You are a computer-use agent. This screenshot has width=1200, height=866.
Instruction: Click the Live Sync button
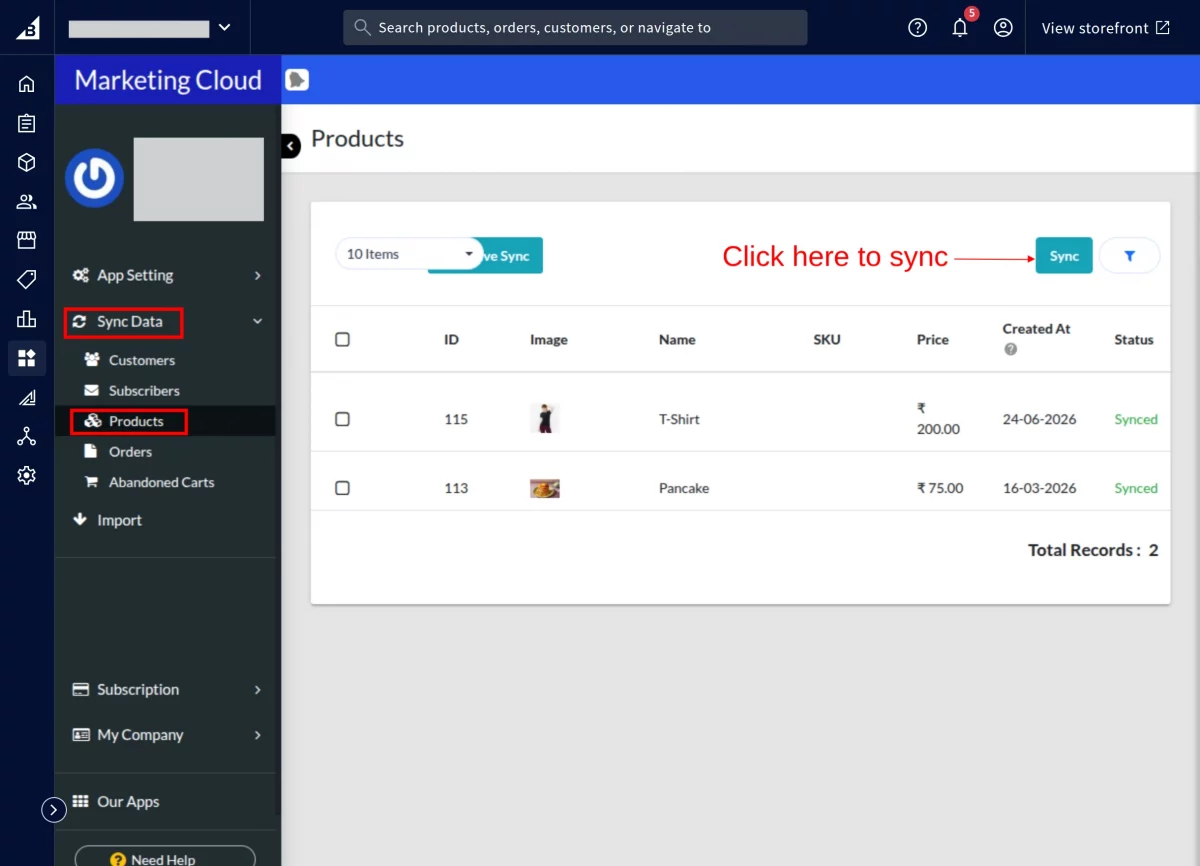[x=512, y=256]
